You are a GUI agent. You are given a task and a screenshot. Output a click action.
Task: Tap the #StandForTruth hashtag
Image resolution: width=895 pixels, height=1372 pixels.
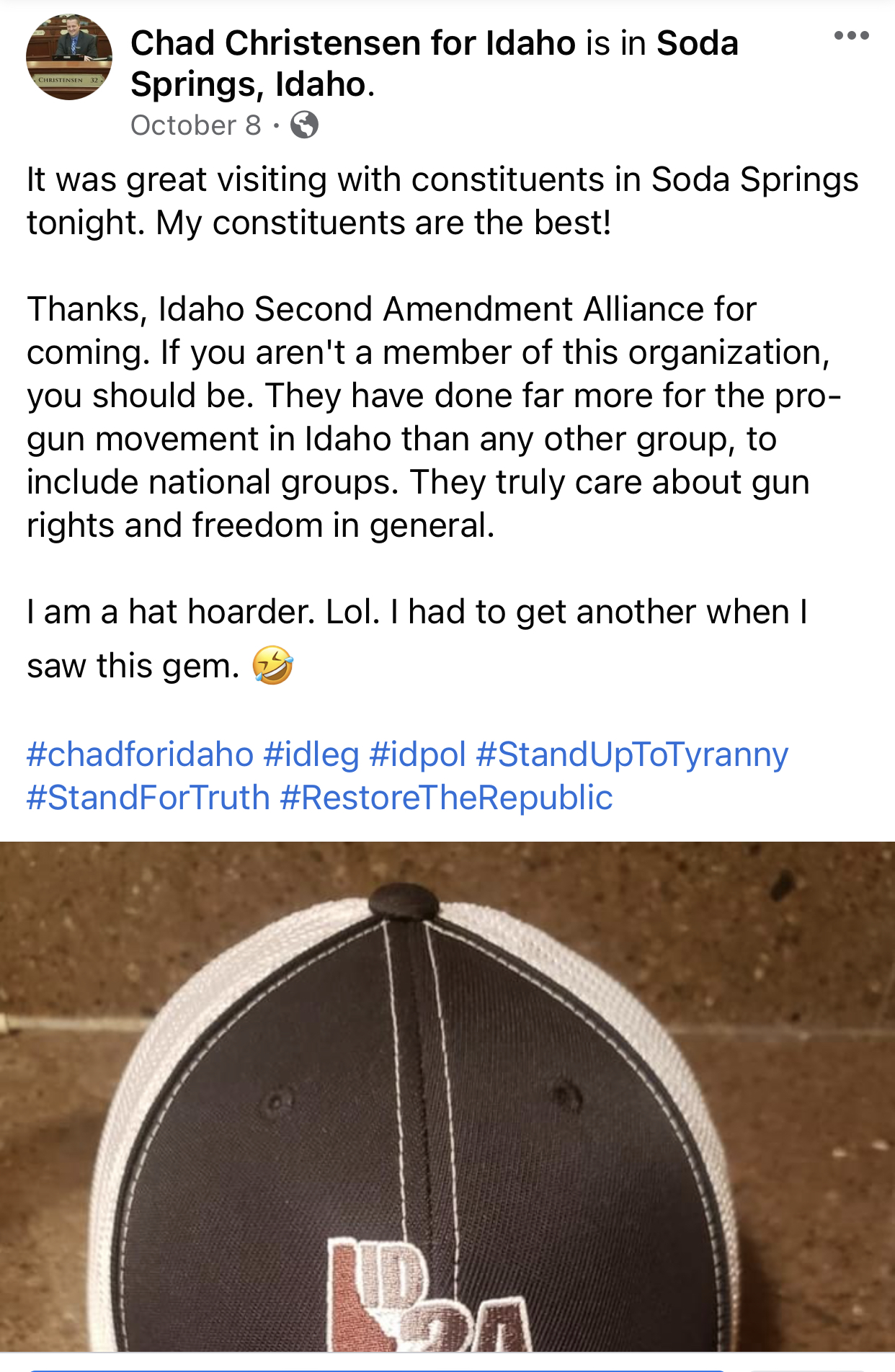click(x=148, y=798)
